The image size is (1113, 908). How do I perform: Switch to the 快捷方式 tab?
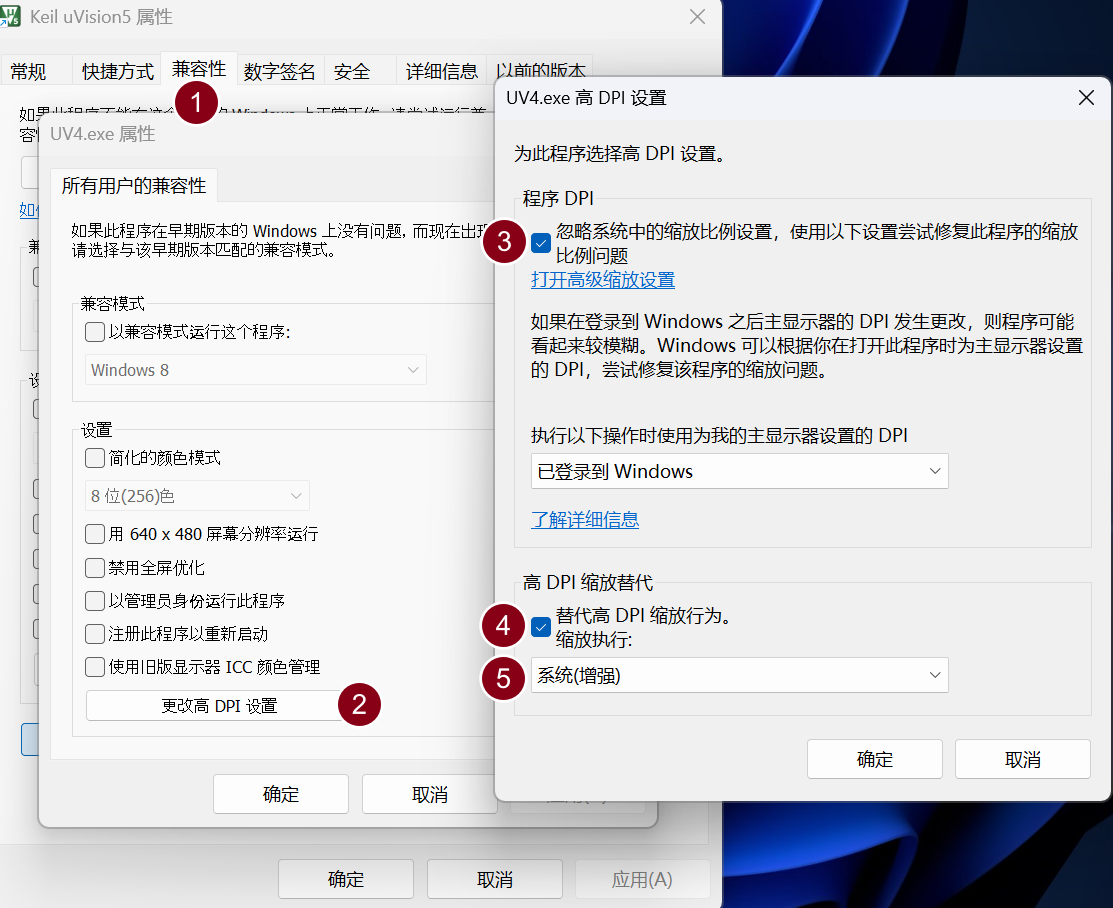click(117, 71)
